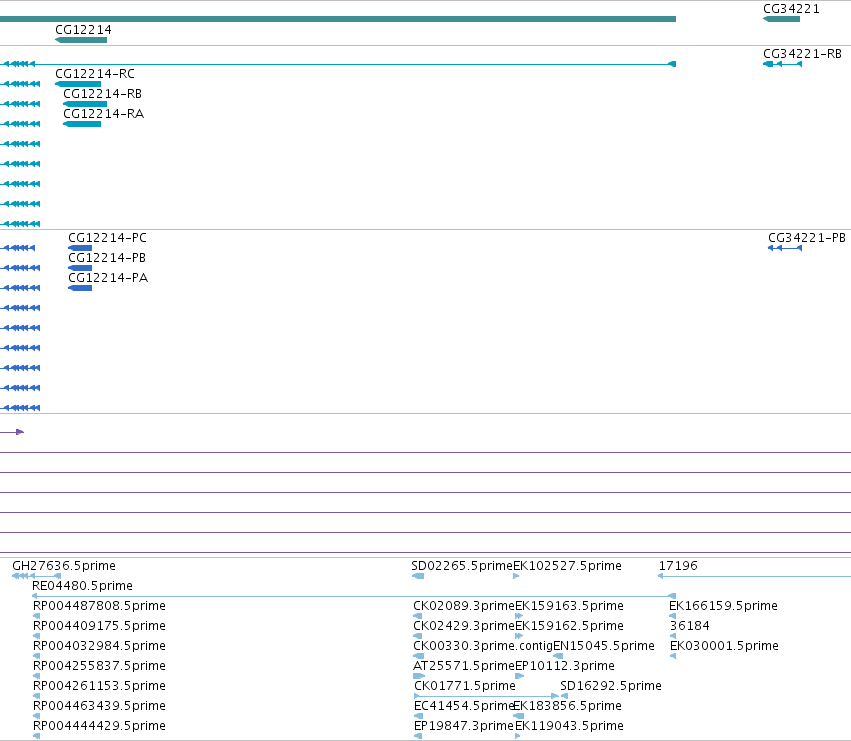
Task: Click the 17196 feature label
Action: click(678, 566)
